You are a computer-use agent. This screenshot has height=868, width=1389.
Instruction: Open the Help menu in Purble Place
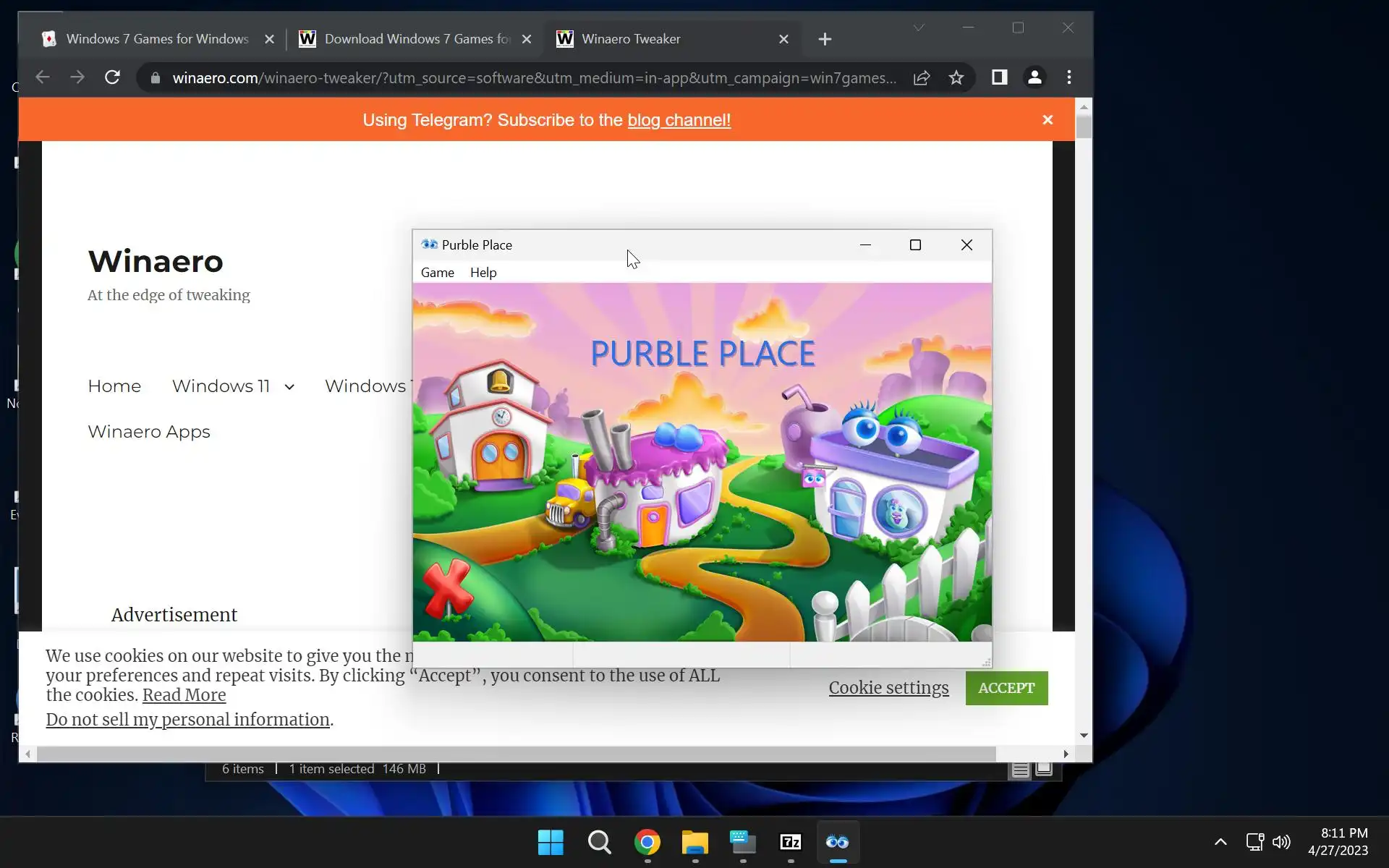(483, 273)
